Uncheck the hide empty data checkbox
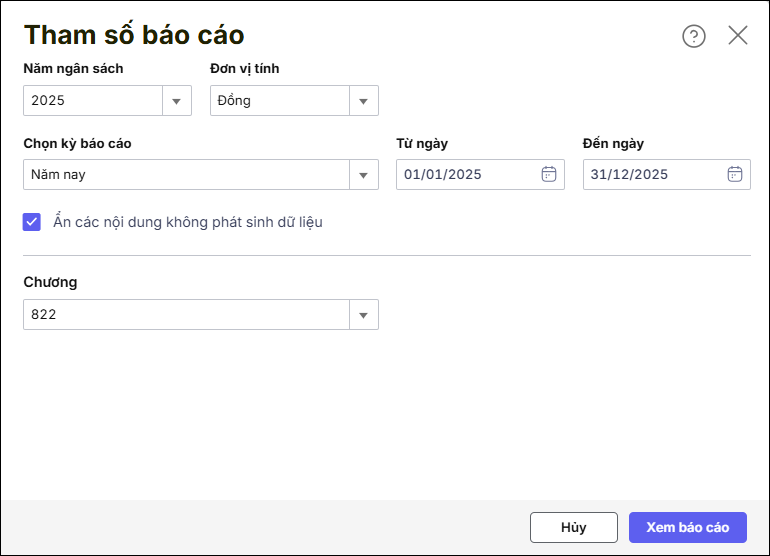The width and height of the screenshot is (770, 556). [32, 222]
